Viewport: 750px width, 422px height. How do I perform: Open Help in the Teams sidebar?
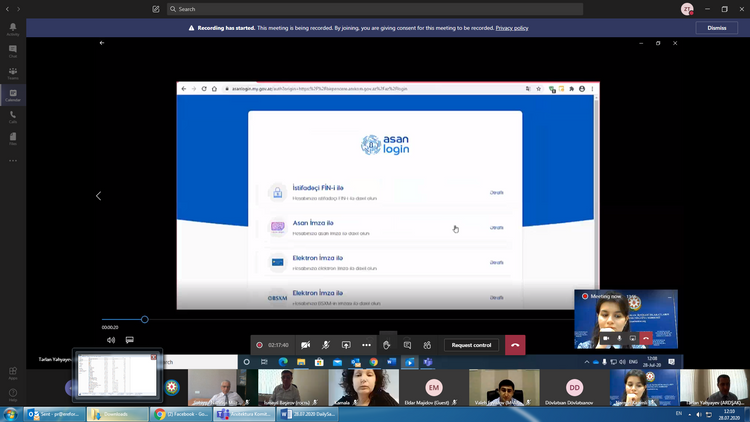[x=13, y=395]
